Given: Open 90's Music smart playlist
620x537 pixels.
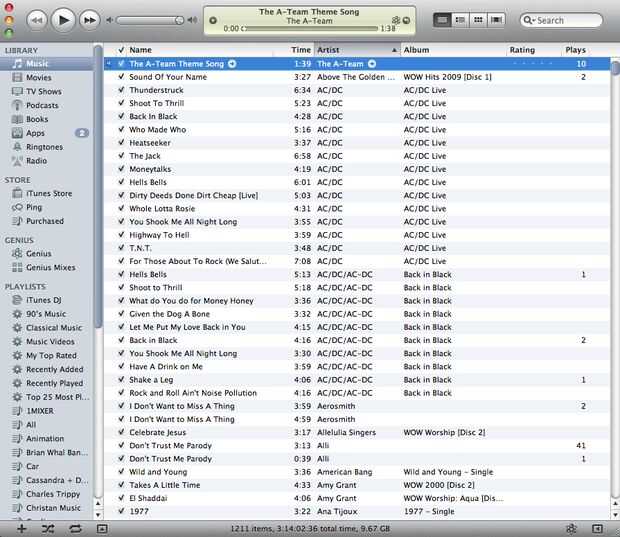Looking at the screenshot, I should click(47, 314).
